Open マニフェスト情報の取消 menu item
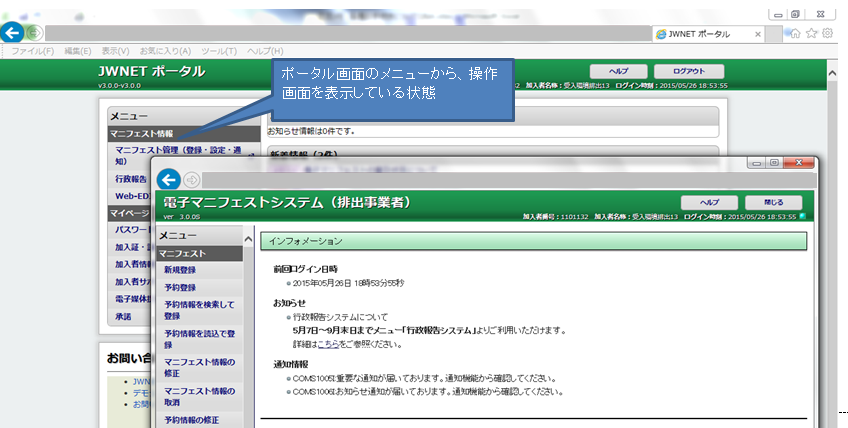Image resolution: width=848 pixels, height=428 pixels. click(x=200, y=396)
